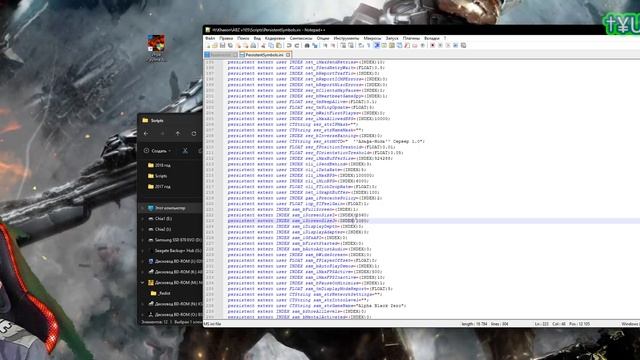Image resolution: width=640 pixels, height=360 pixels.
Task: Open the Правка menu
Action: click(x=226, y=38)
